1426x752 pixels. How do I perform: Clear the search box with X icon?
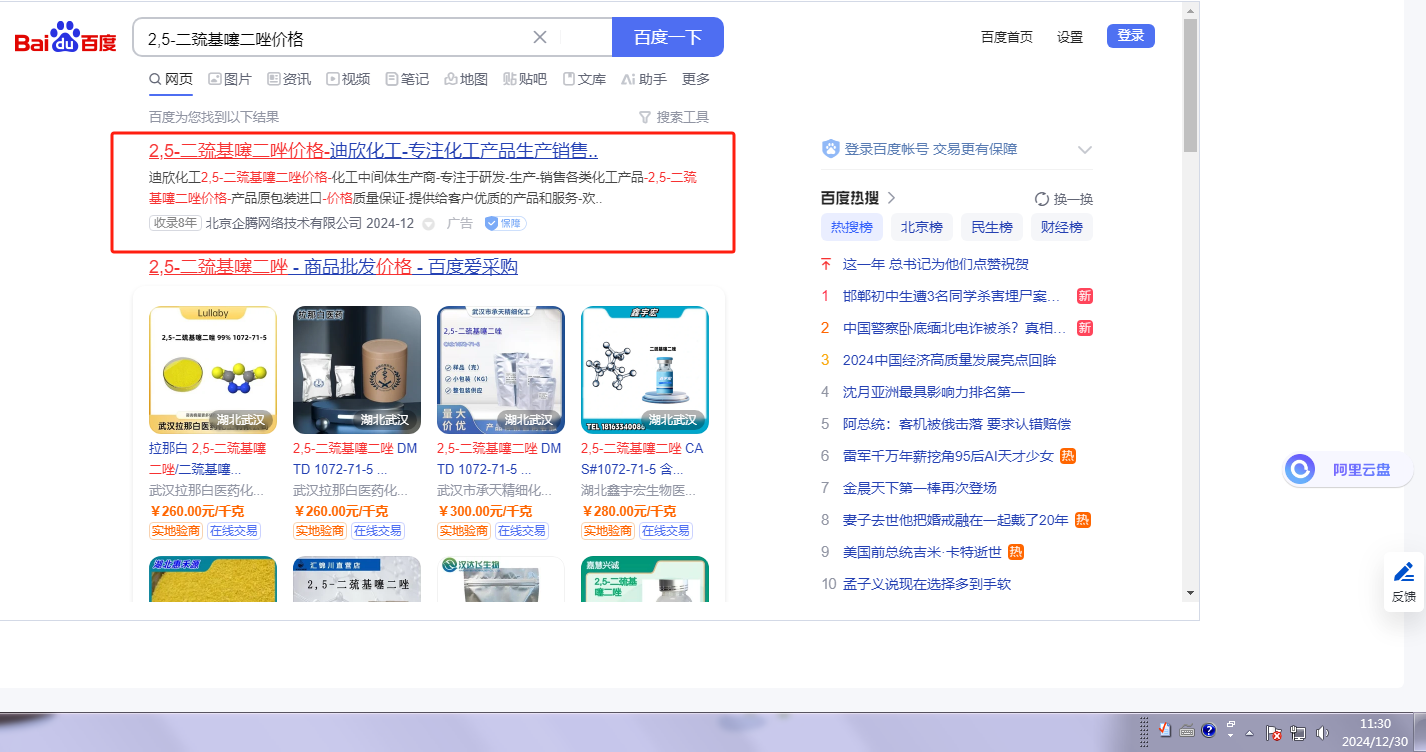coord(540,38)
